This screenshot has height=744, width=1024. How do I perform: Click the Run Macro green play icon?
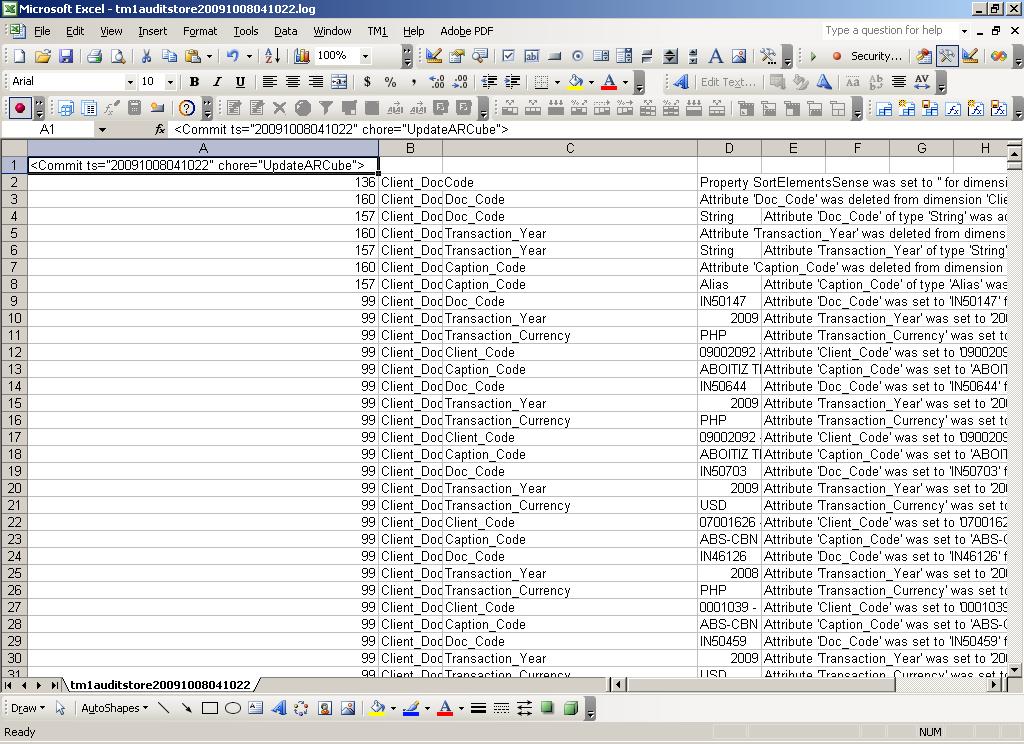(813, 56)
